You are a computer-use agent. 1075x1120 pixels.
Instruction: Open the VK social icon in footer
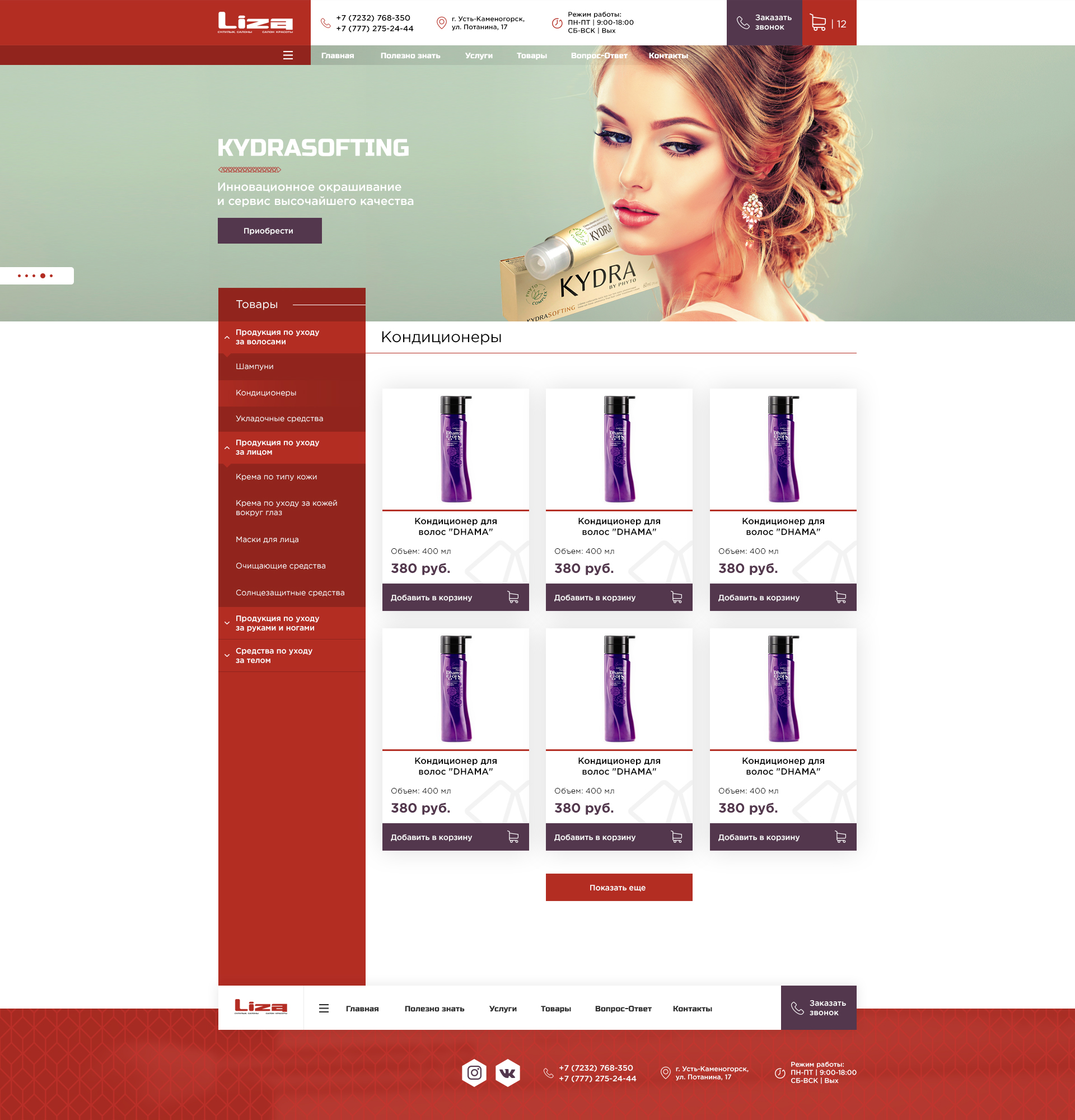coord(507,1072)
